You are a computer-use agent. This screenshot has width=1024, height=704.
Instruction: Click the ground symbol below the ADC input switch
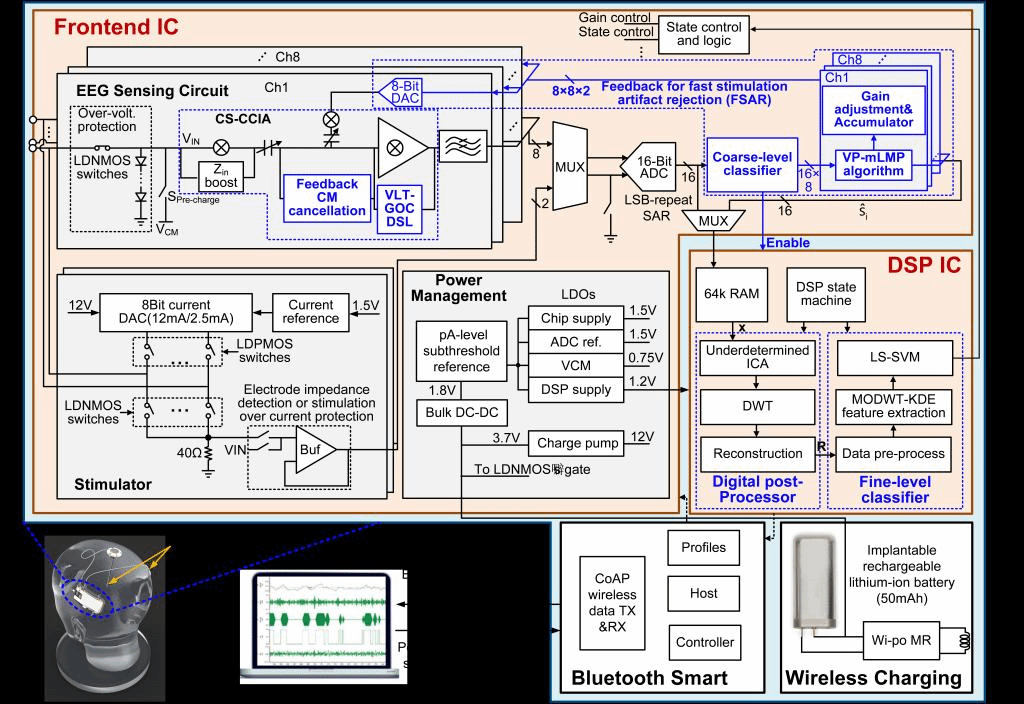[610, 238]
